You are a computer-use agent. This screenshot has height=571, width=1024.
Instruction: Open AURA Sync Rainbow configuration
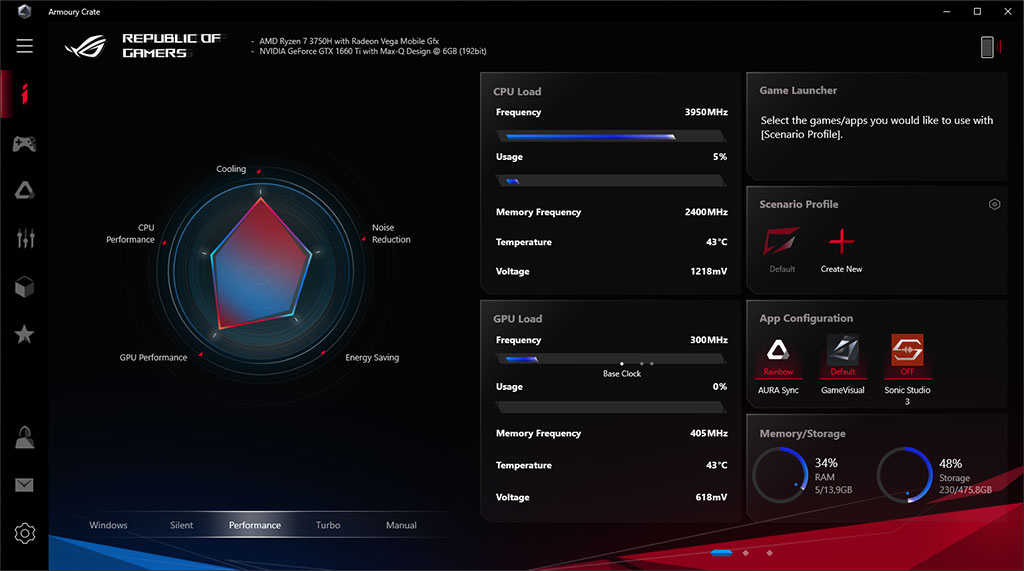click(x=778, y=355)
